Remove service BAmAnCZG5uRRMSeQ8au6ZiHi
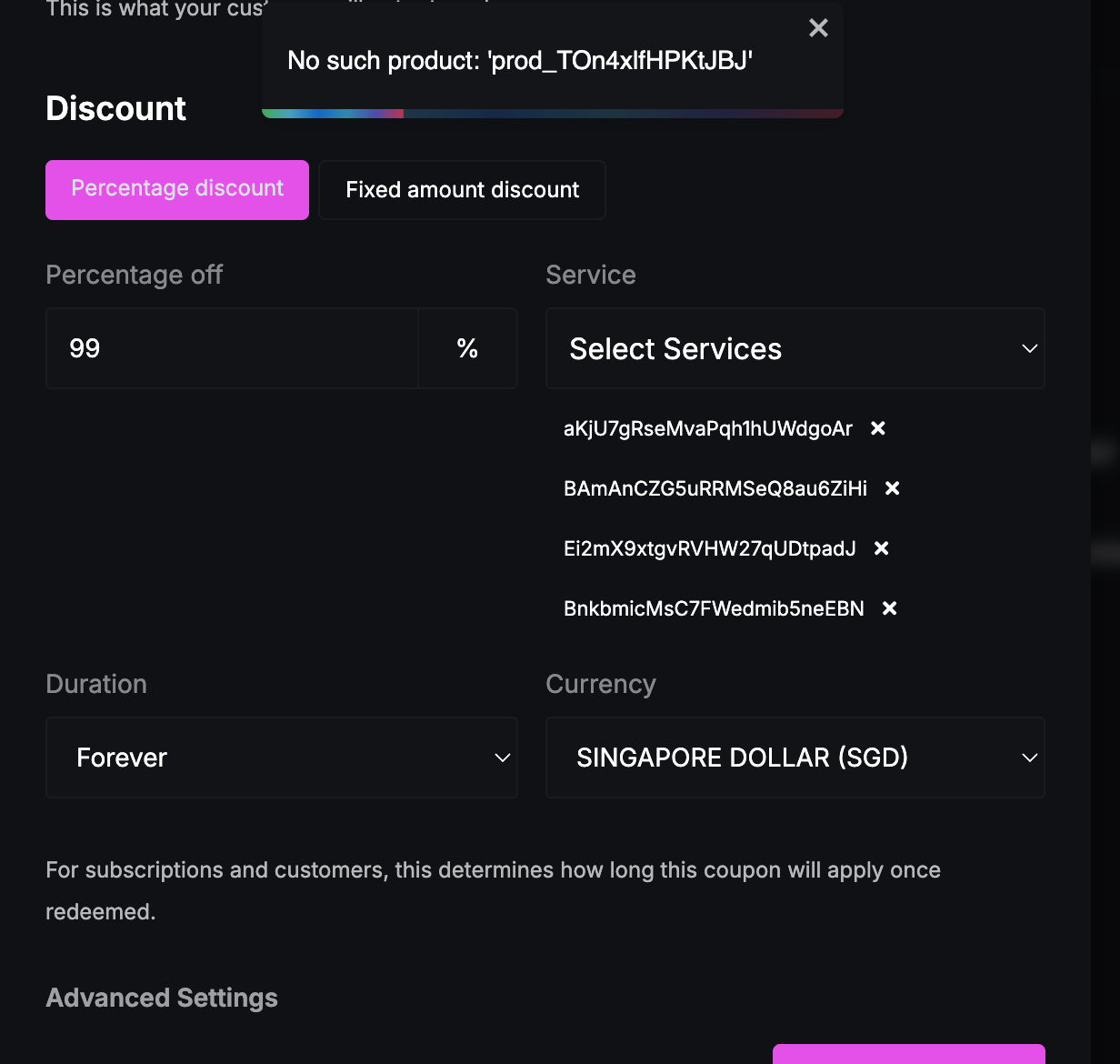 [x=893, y=488]
